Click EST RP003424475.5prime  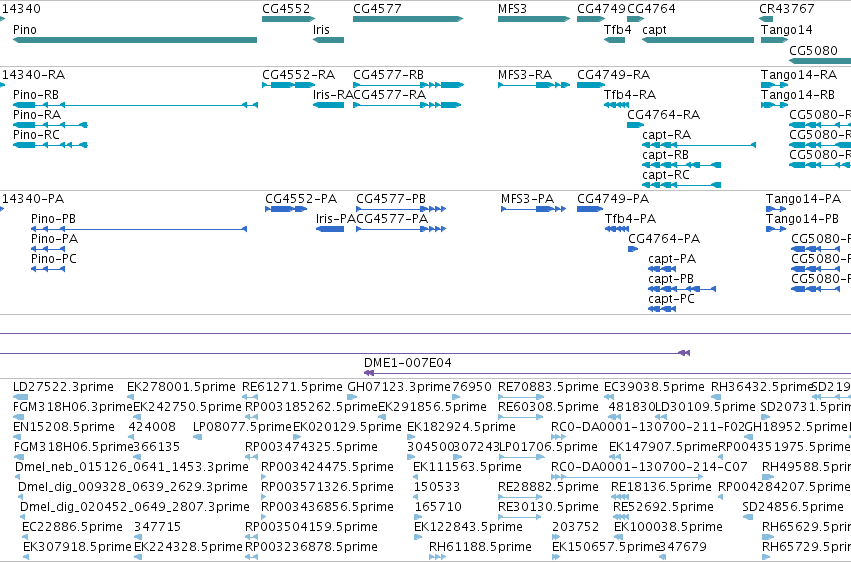pyautogui.click(x=264, y=477)
